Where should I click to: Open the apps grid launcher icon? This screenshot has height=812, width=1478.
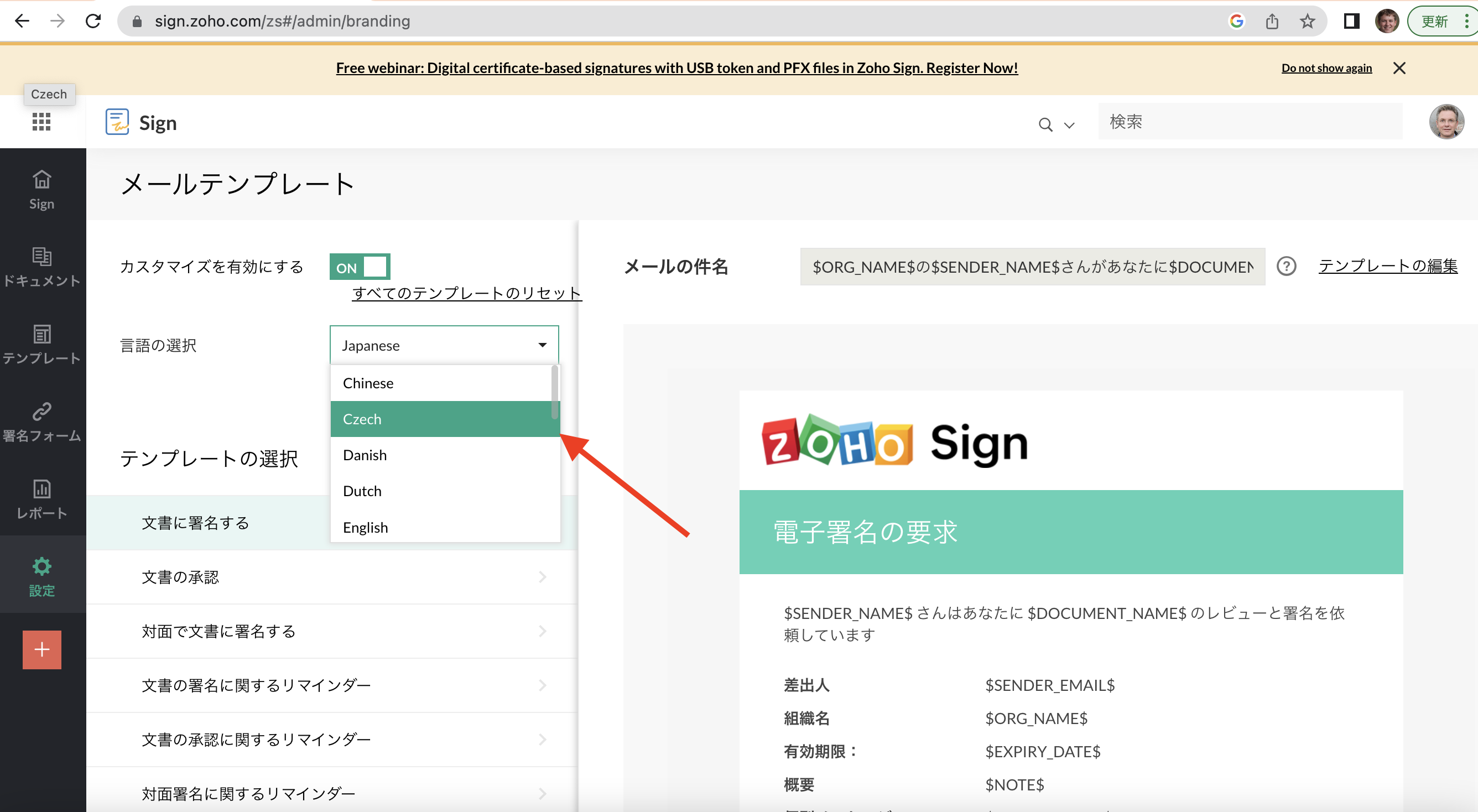(x=41, y=122)
